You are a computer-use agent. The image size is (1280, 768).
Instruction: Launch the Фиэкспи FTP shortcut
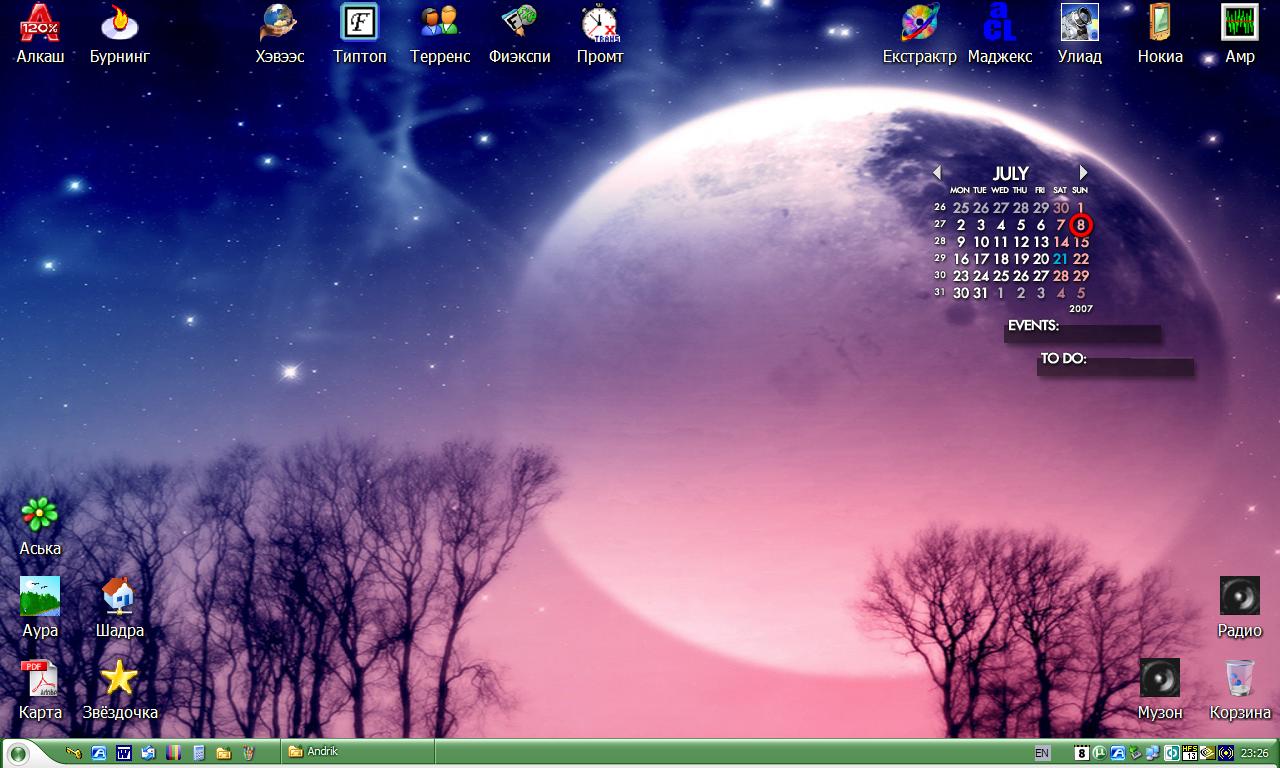coord(520,33)
